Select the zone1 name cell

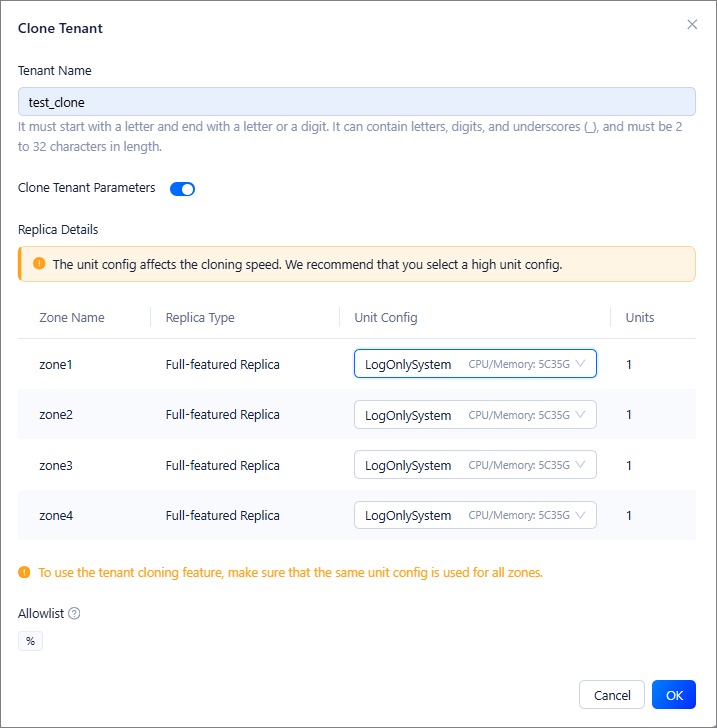56,364
